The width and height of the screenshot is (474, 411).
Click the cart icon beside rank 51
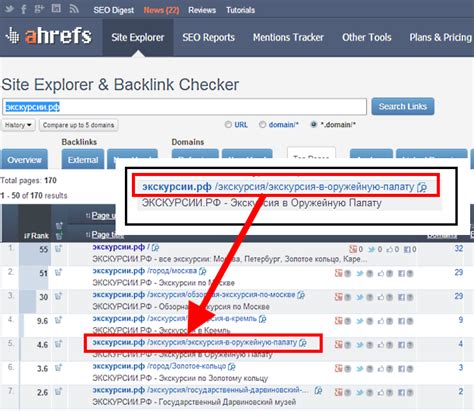click(x=59, y=273)
